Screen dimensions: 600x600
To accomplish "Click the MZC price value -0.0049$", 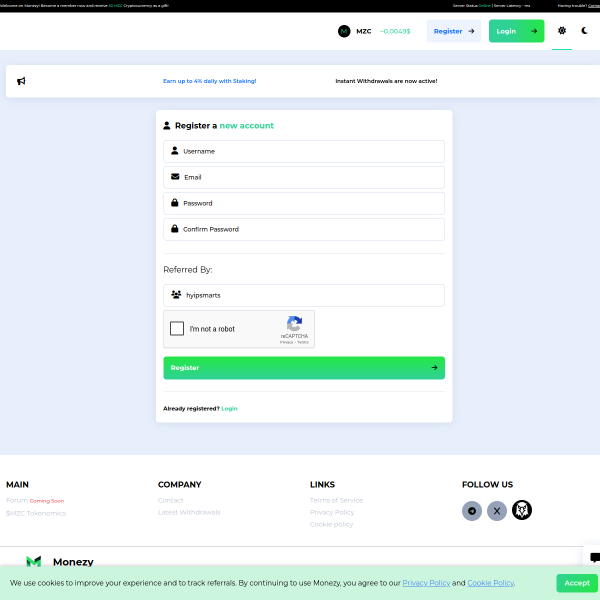I will click(x=395, y=31).
